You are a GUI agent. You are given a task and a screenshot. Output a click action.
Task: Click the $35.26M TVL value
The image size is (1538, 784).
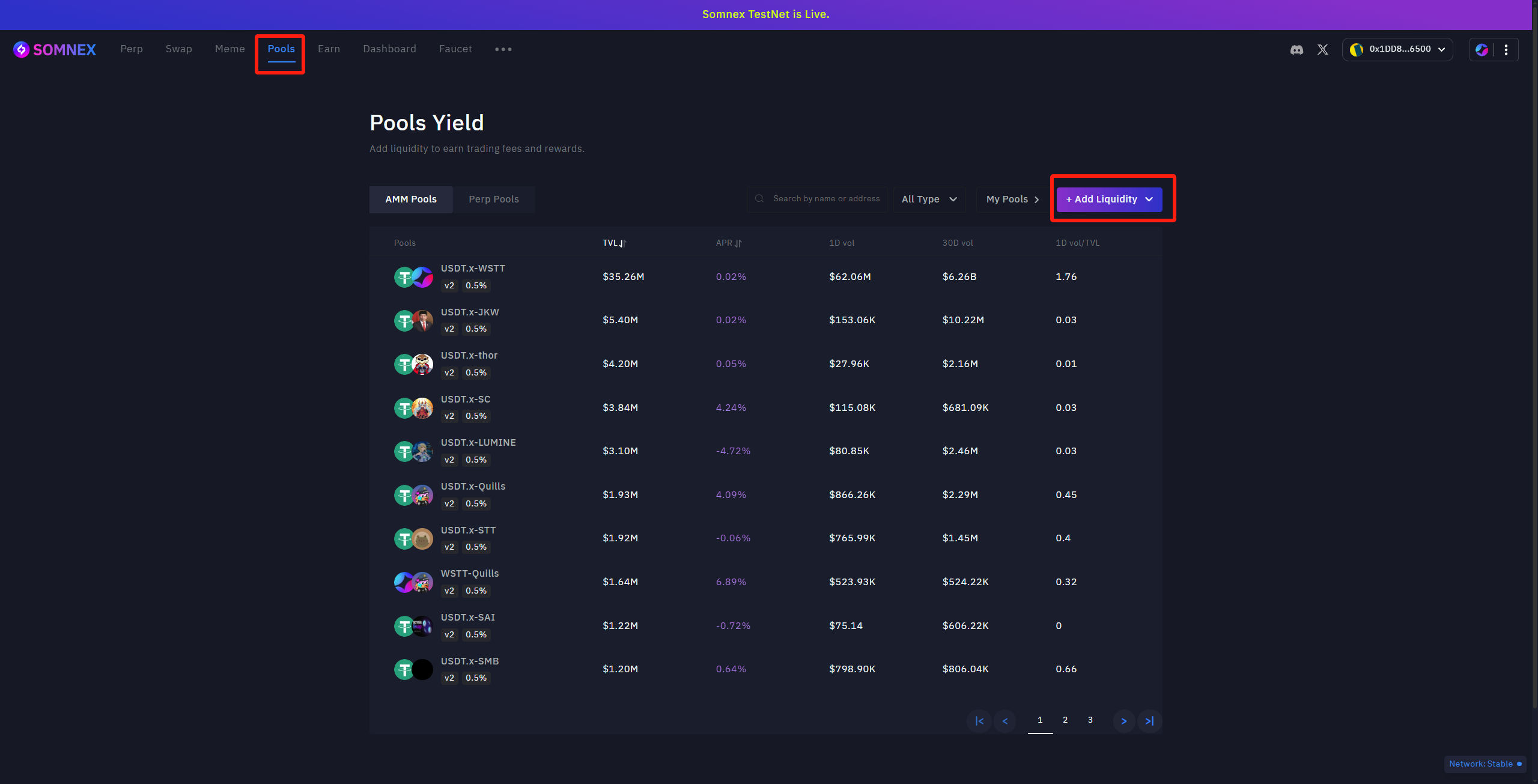pyautogui.click(x=623, y=277)
